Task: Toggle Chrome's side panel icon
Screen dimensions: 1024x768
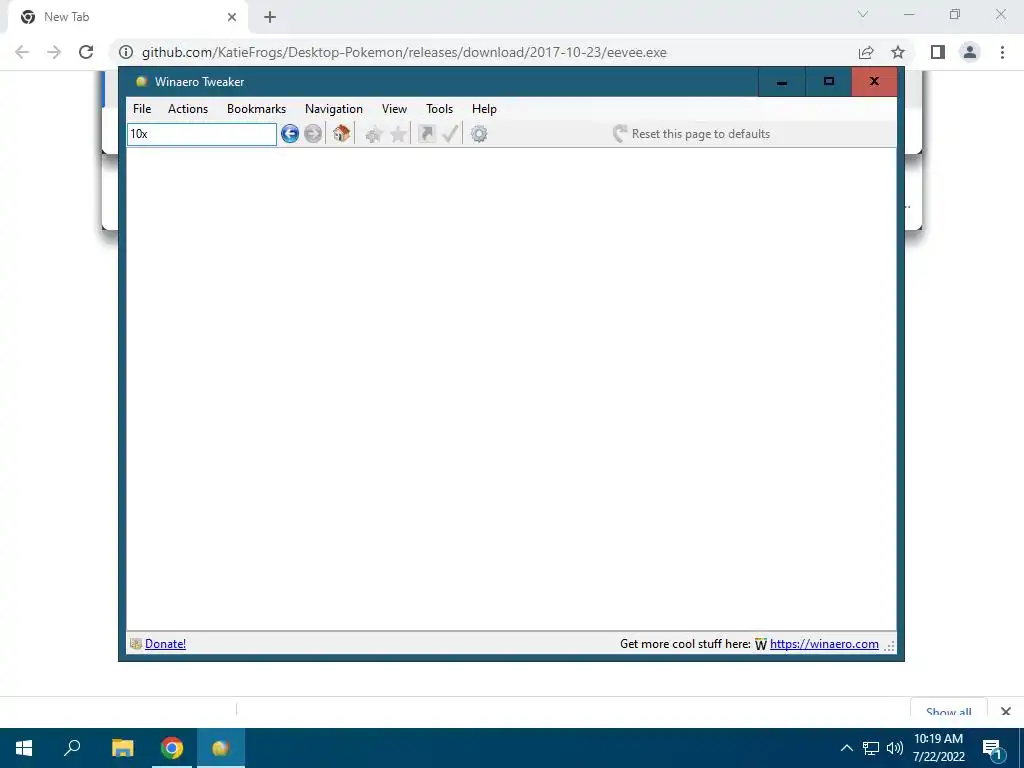Action: point(938,52)
